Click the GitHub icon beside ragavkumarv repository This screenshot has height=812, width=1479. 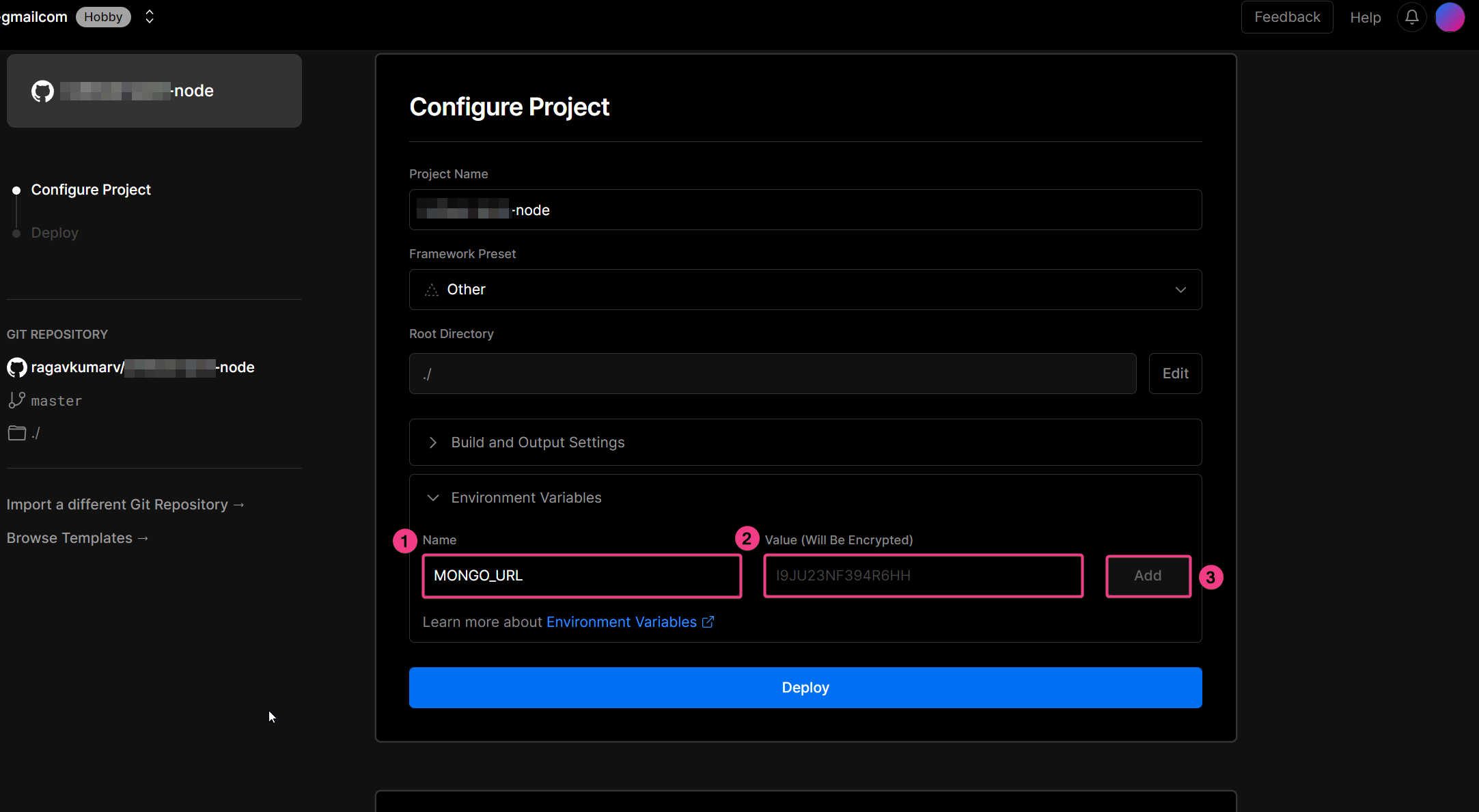[x=16, y=367]
